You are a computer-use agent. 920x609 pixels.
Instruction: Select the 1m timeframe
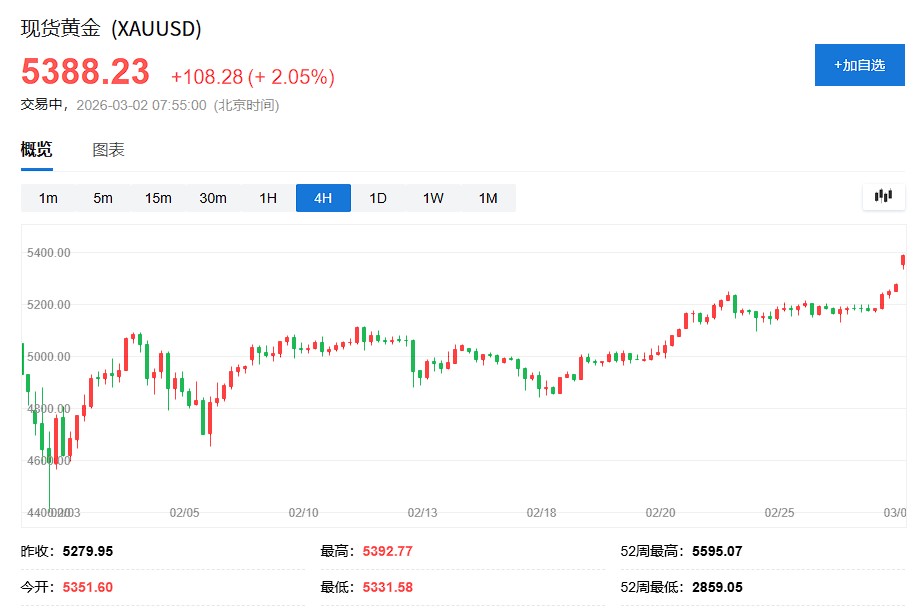[48, 198]
